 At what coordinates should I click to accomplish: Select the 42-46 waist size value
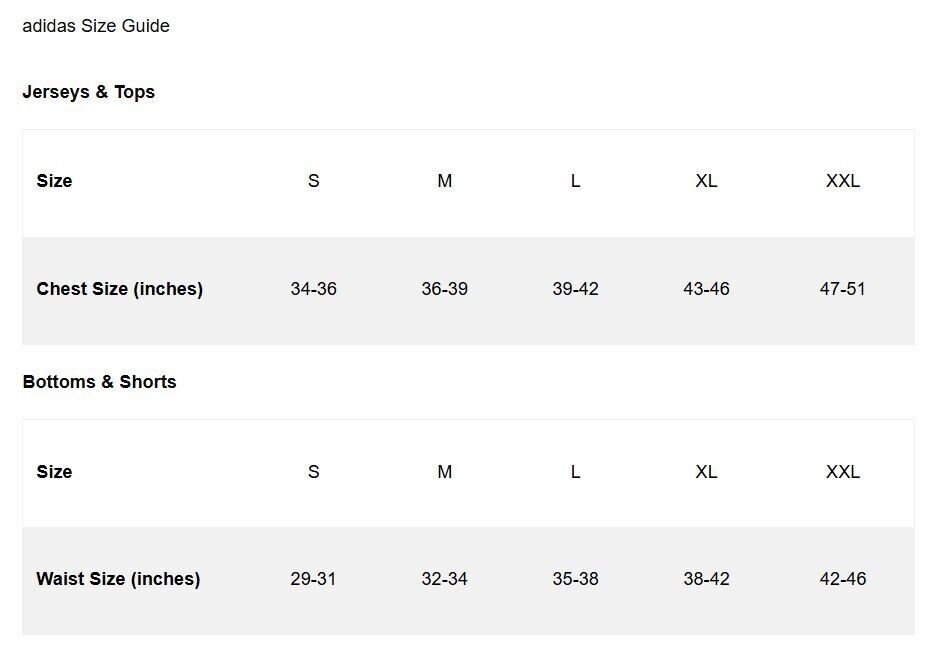[x=842, y=579]
